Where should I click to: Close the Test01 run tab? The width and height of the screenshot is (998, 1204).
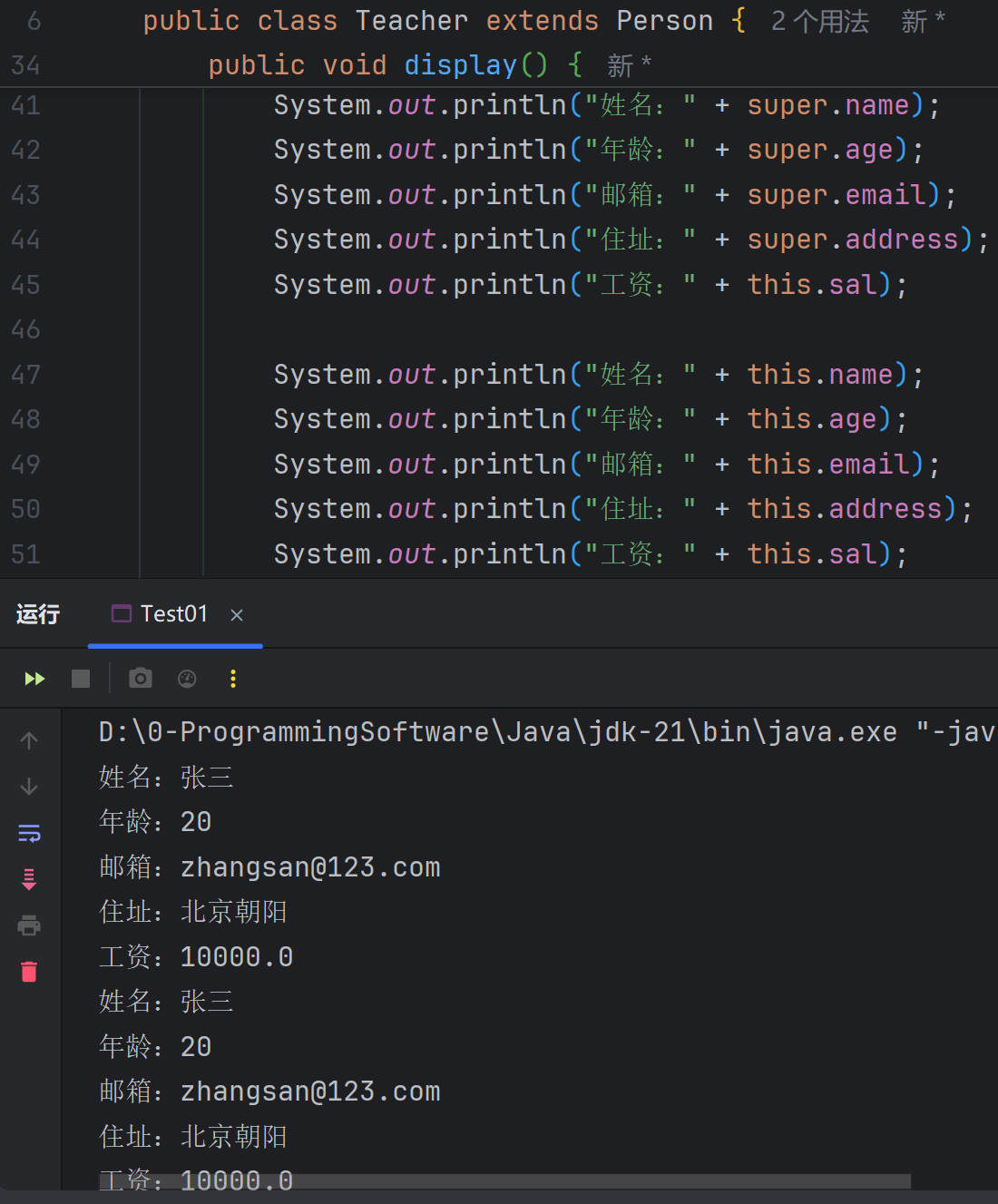click(237, 615)
